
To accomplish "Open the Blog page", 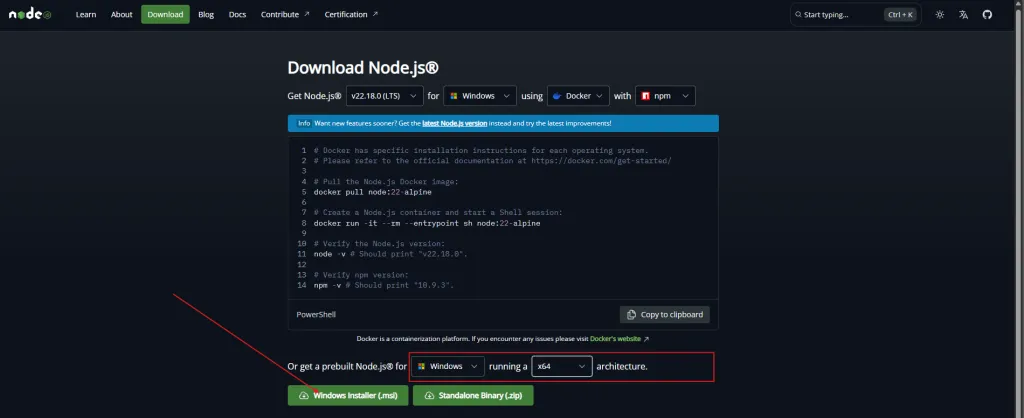I will click(206, 15).
